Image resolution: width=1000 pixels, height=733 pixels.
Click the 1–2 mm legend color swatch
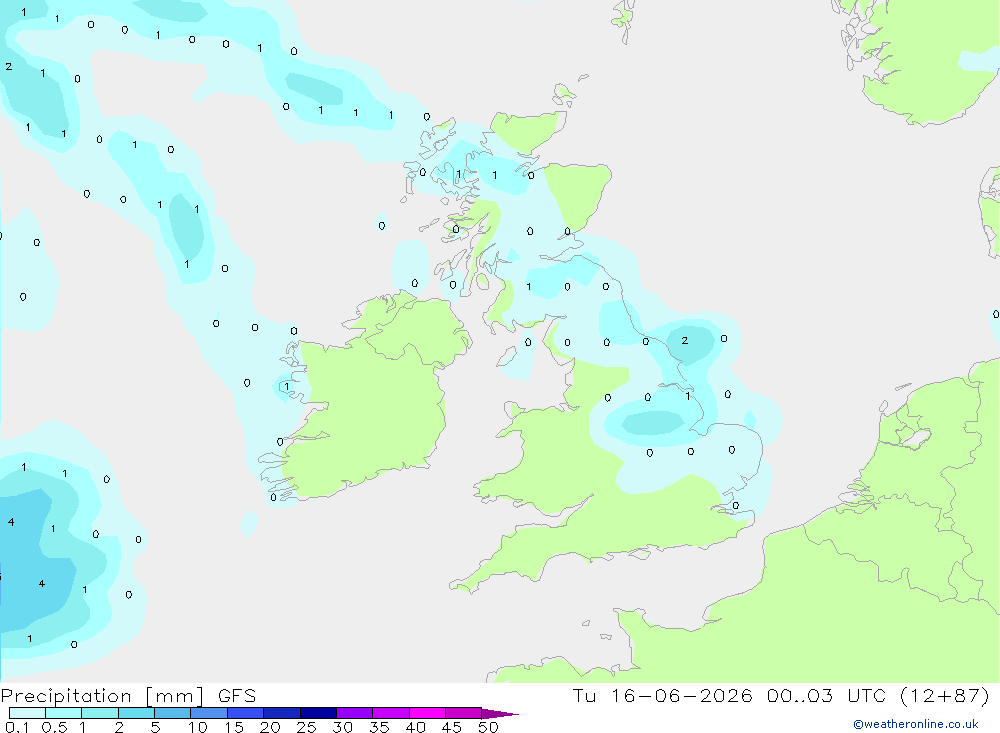coord(100,713)
